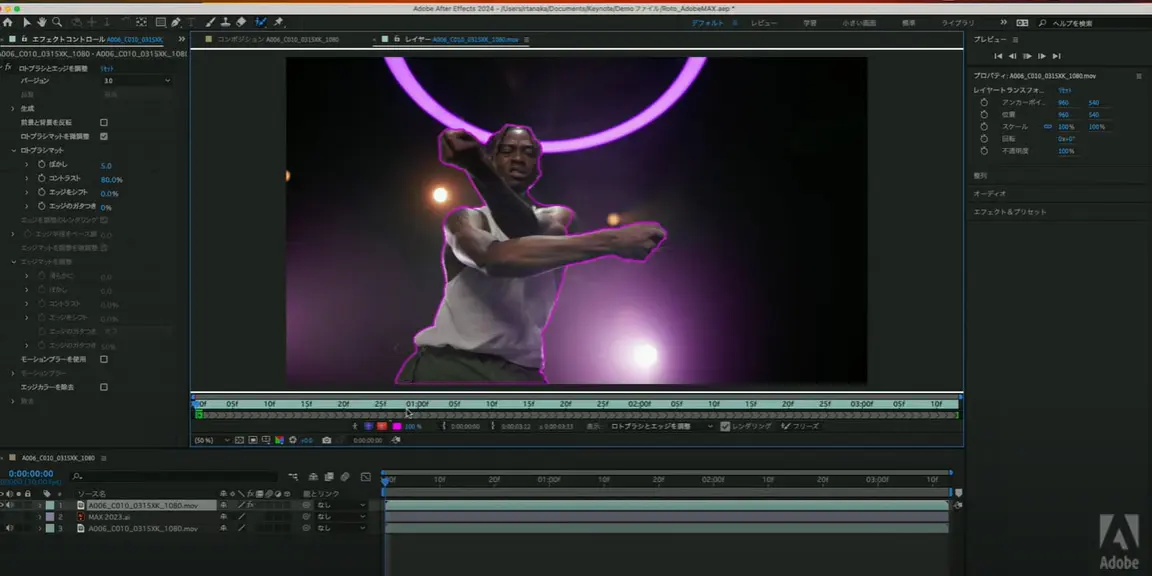
Task: Click the フリーズ button
Action: [799, 426]
